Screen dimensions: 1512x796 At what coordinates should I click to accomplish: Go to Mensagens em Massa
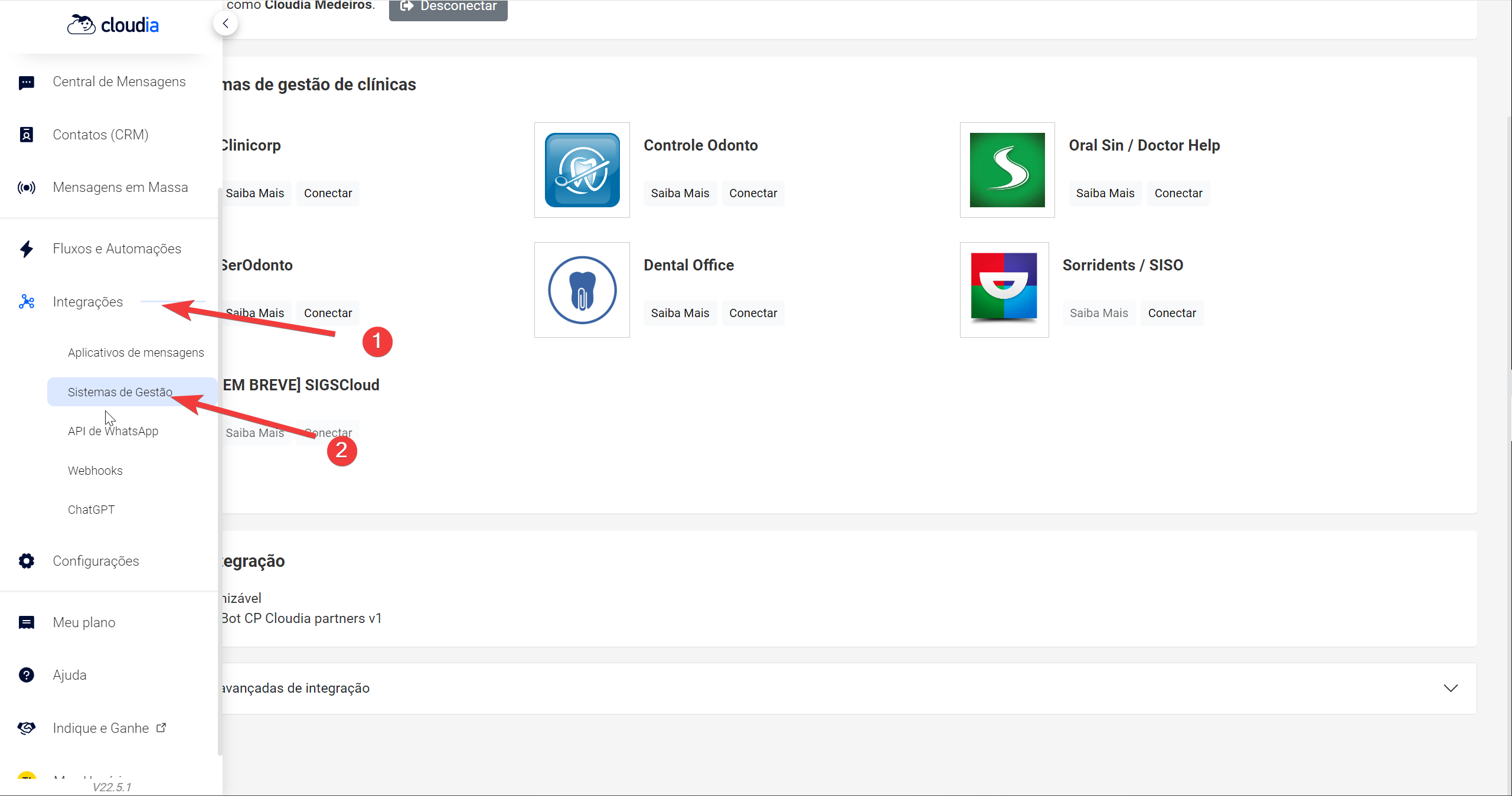pos(120,187)
